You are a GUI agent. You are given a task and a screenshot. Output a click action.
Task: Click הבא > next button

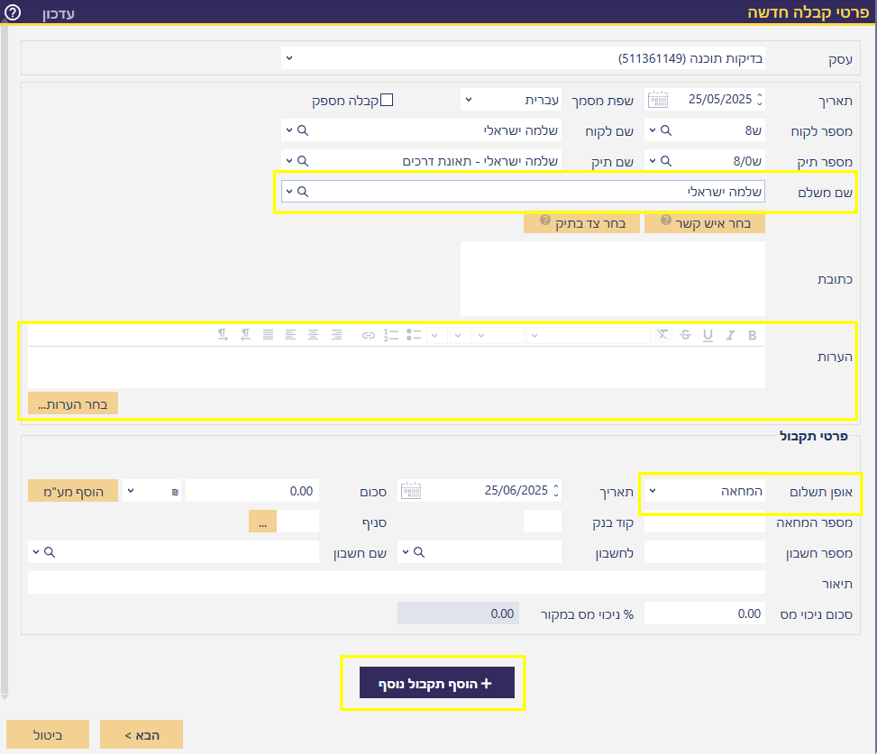tap(141, 734)
